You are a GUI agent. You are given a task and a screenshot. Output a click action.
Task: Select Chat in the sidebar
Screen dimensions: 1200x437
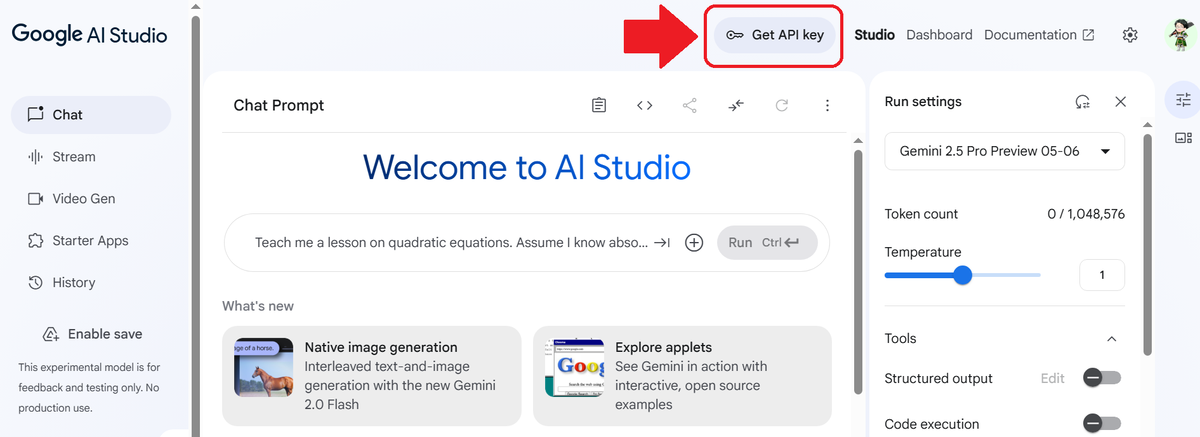[x=91, y=115]
